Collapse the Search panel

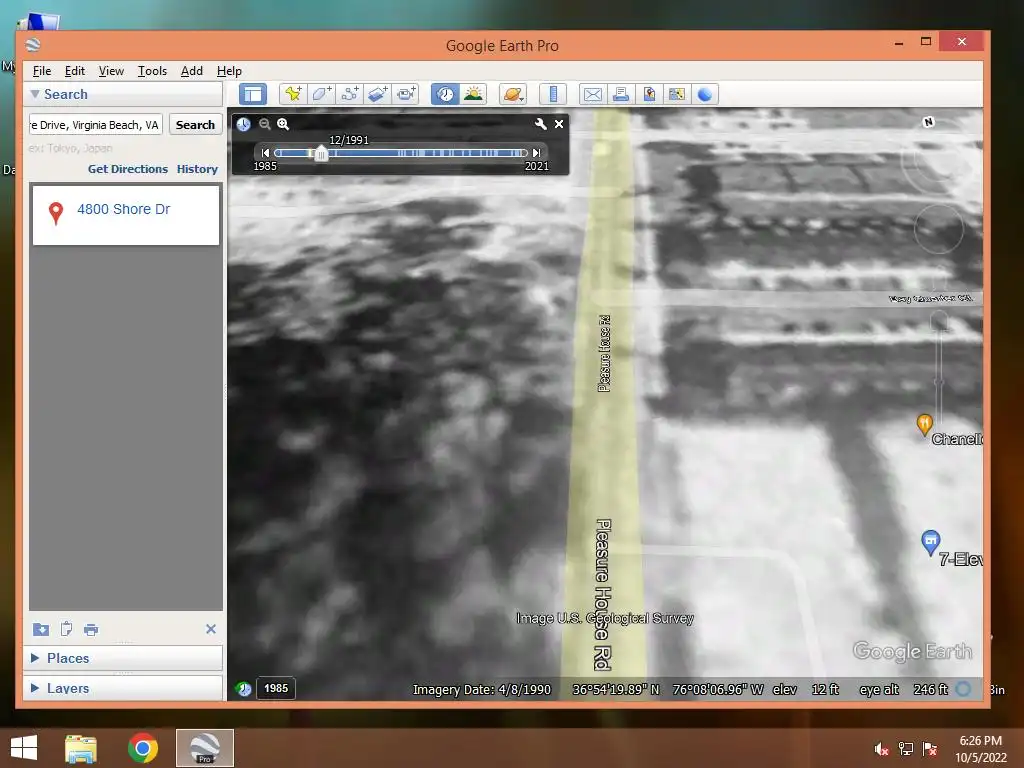(35, 94)
